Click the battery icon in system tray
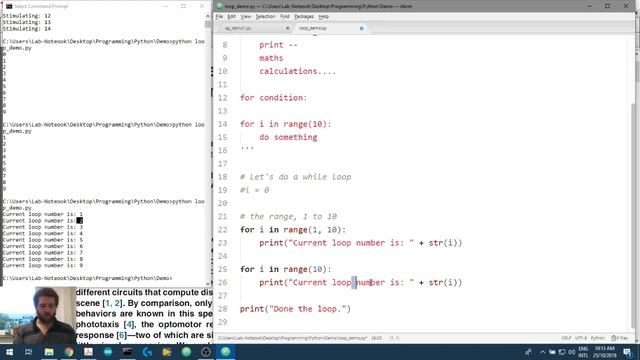Viewport: 640px width, 360px height. 552,352
